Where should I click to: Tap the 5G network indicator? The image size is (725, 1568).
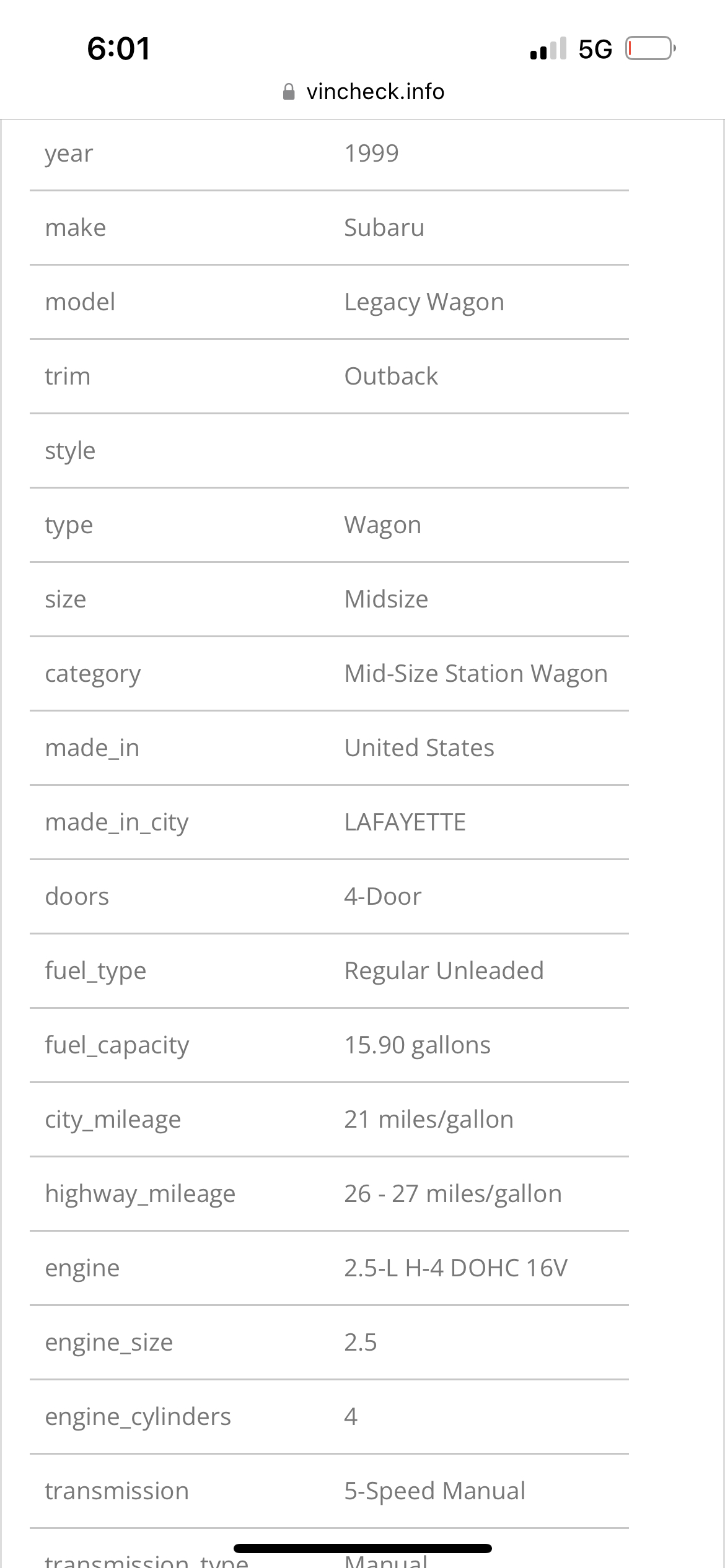(595, 50)
